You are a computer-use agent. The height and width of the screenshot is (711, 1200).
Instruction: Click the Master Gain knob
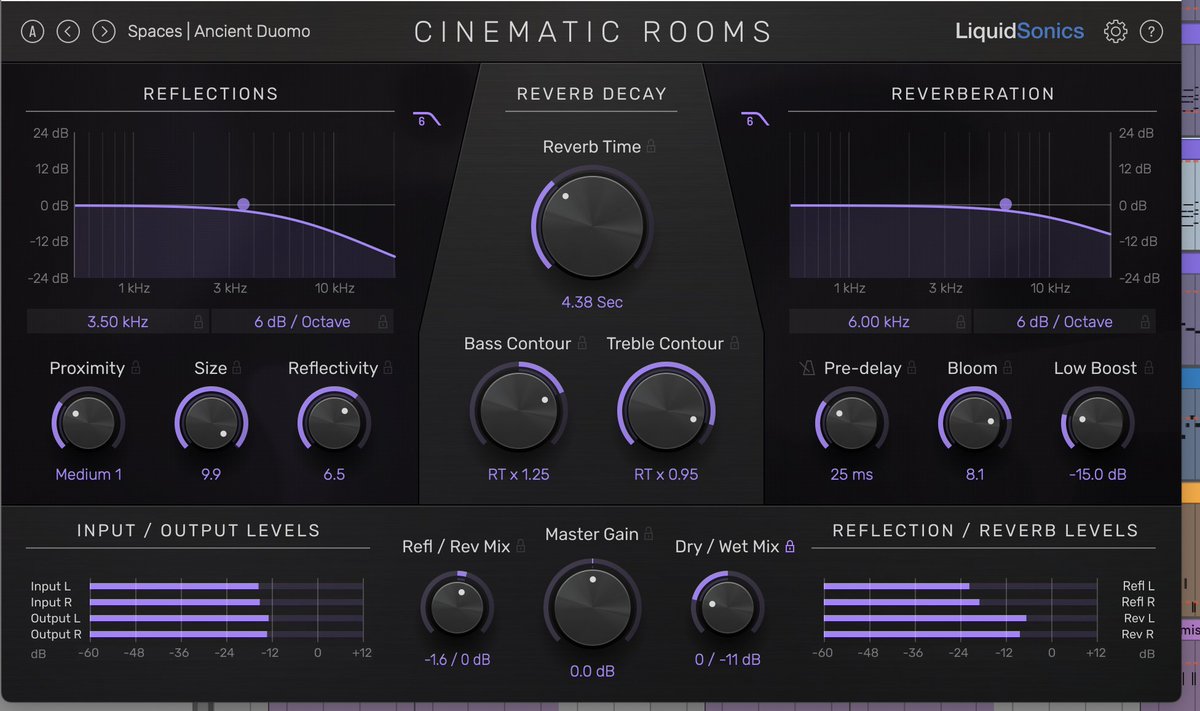click(x=592, y=609)
